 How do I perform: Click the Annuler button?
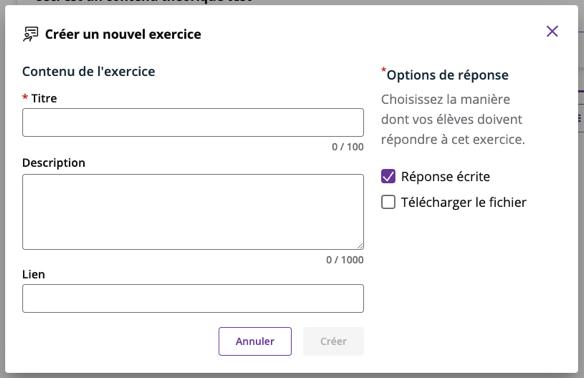[x=255, y=342]
